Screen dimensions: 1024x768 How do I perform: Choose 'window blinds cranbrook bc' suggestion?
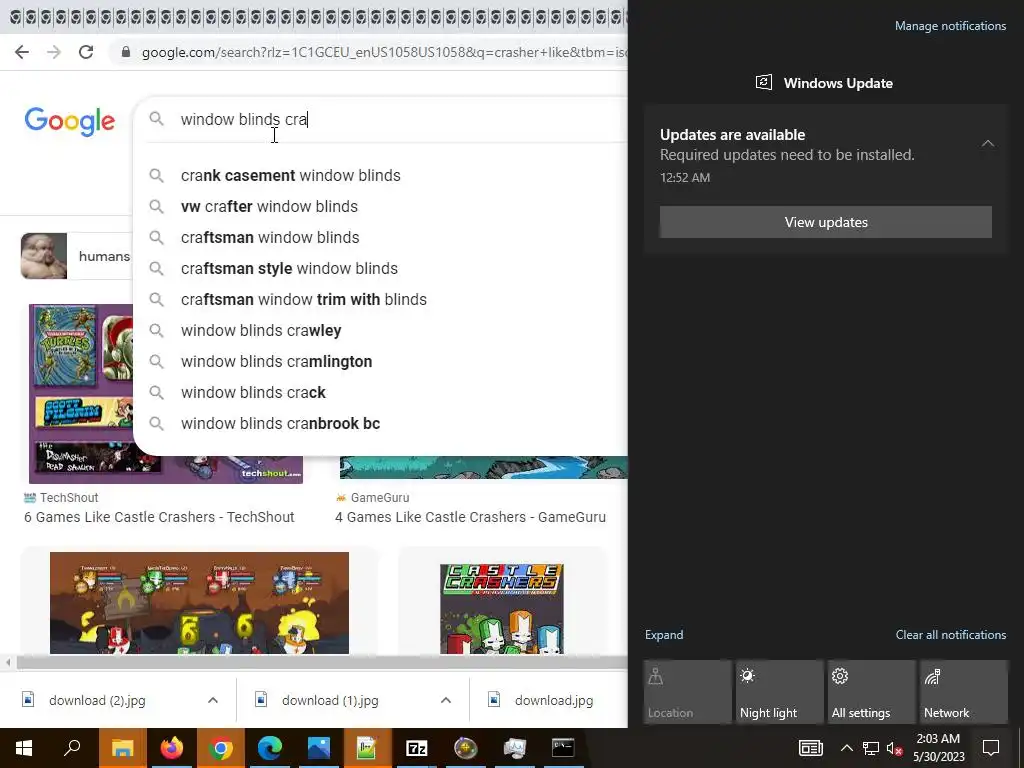tap(380, 424)
